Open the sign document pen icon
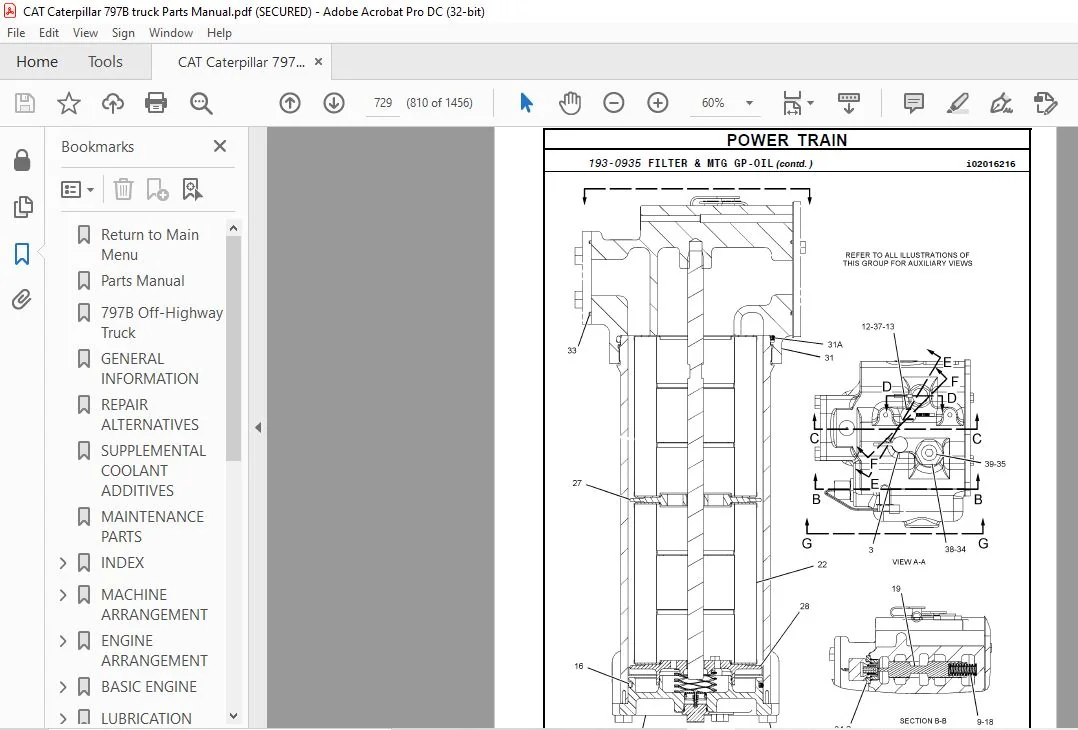This screenshot has height=730, width=1078. click(1001, 103)
